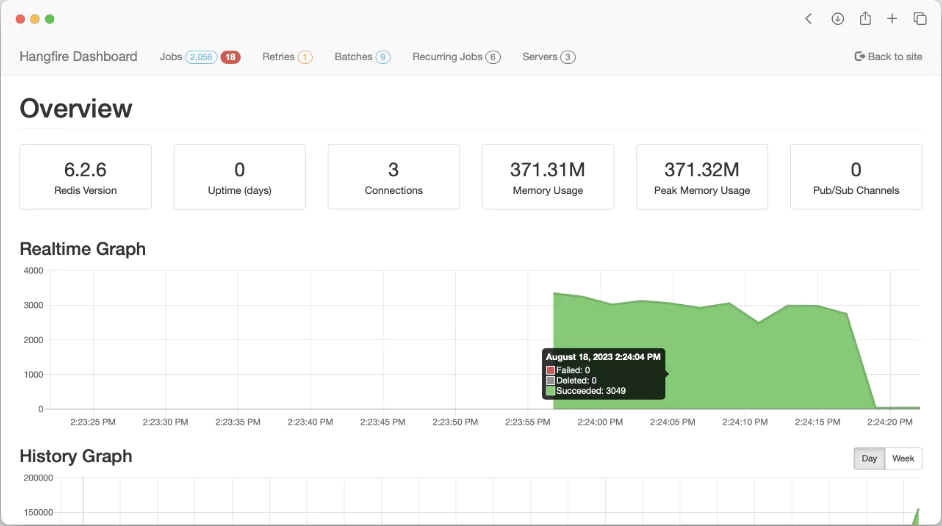Click the 2:24:00 PM axis label
942x526 pixels.
pos(600,422)
